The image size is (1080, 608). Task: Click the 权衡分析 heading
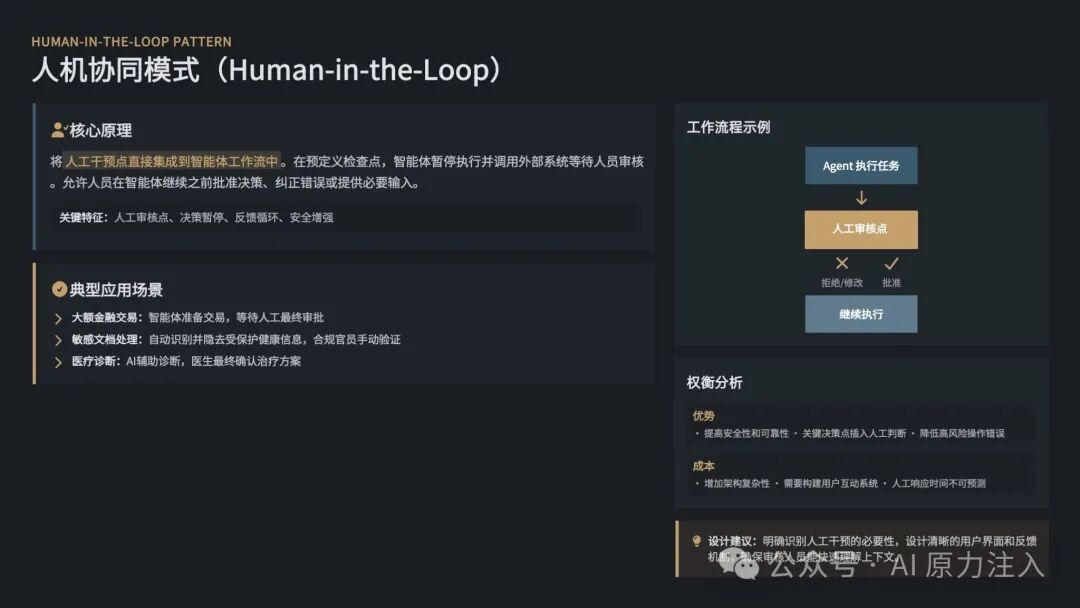coord(714,383)
